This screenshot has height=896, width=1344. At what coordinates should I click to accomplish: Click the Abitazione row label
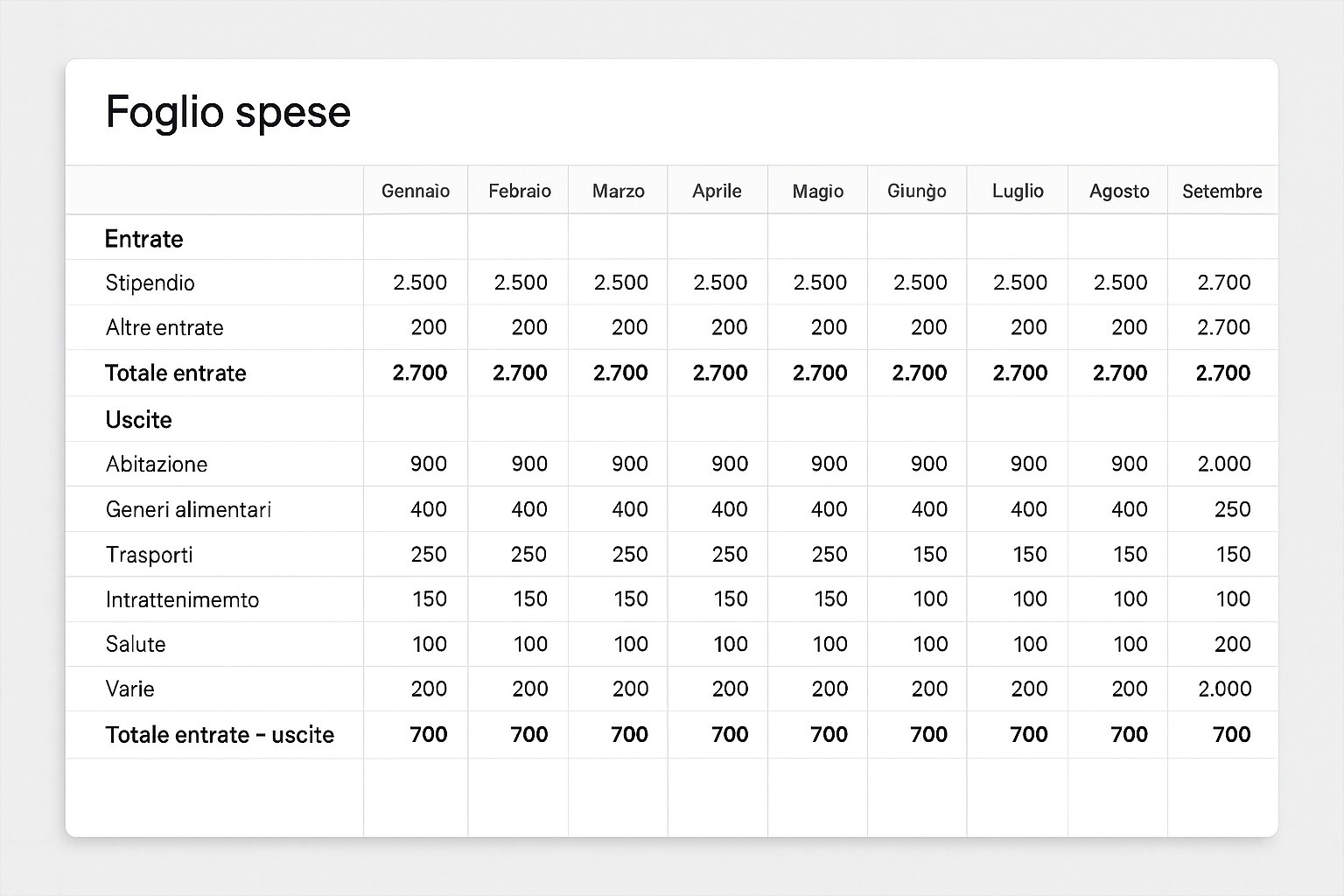[156, 464]
